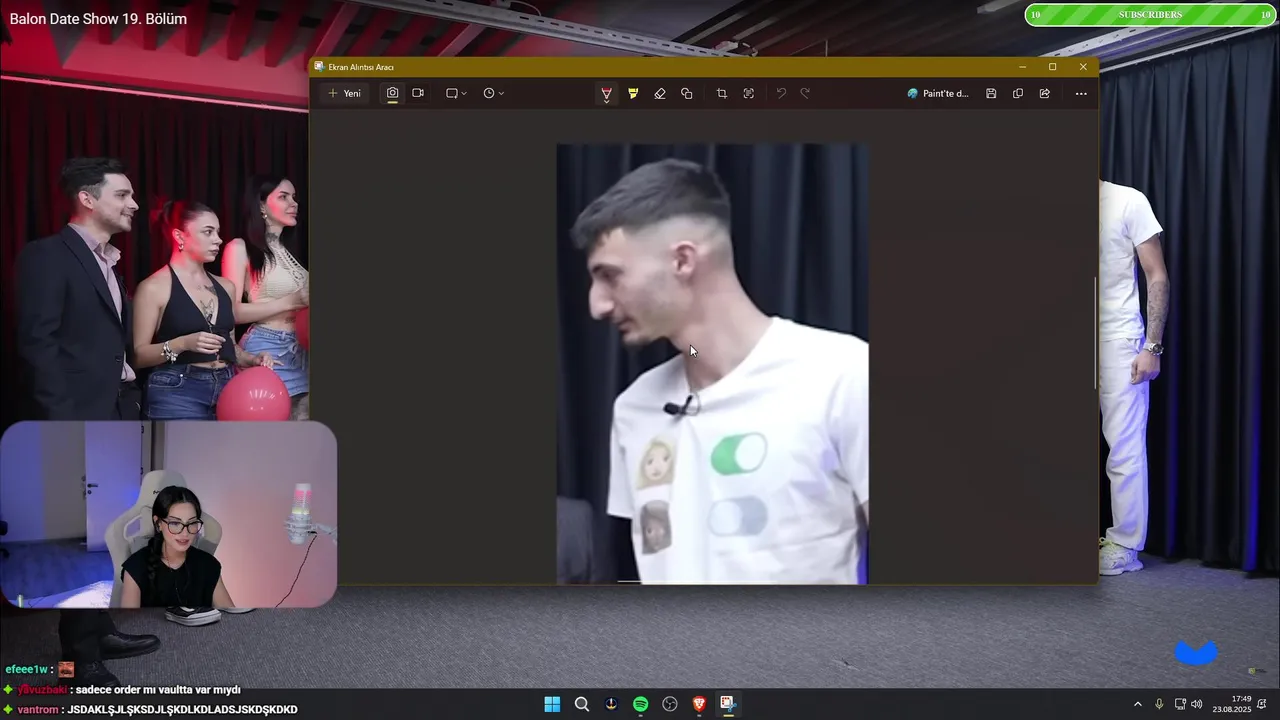
Task: Open the network tray icon
Action: click(1180, 704)
